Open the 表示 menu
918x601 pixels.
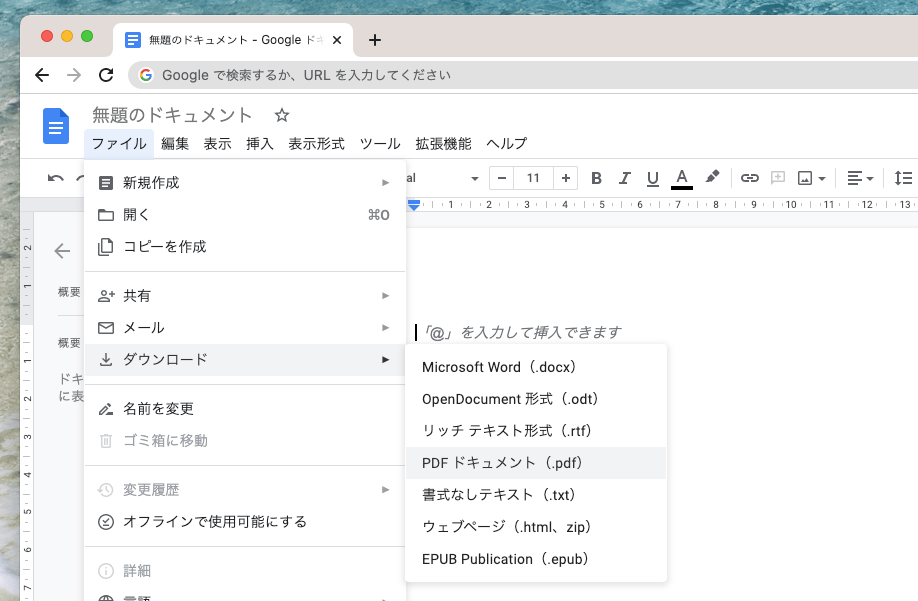[x=217, y=143]
